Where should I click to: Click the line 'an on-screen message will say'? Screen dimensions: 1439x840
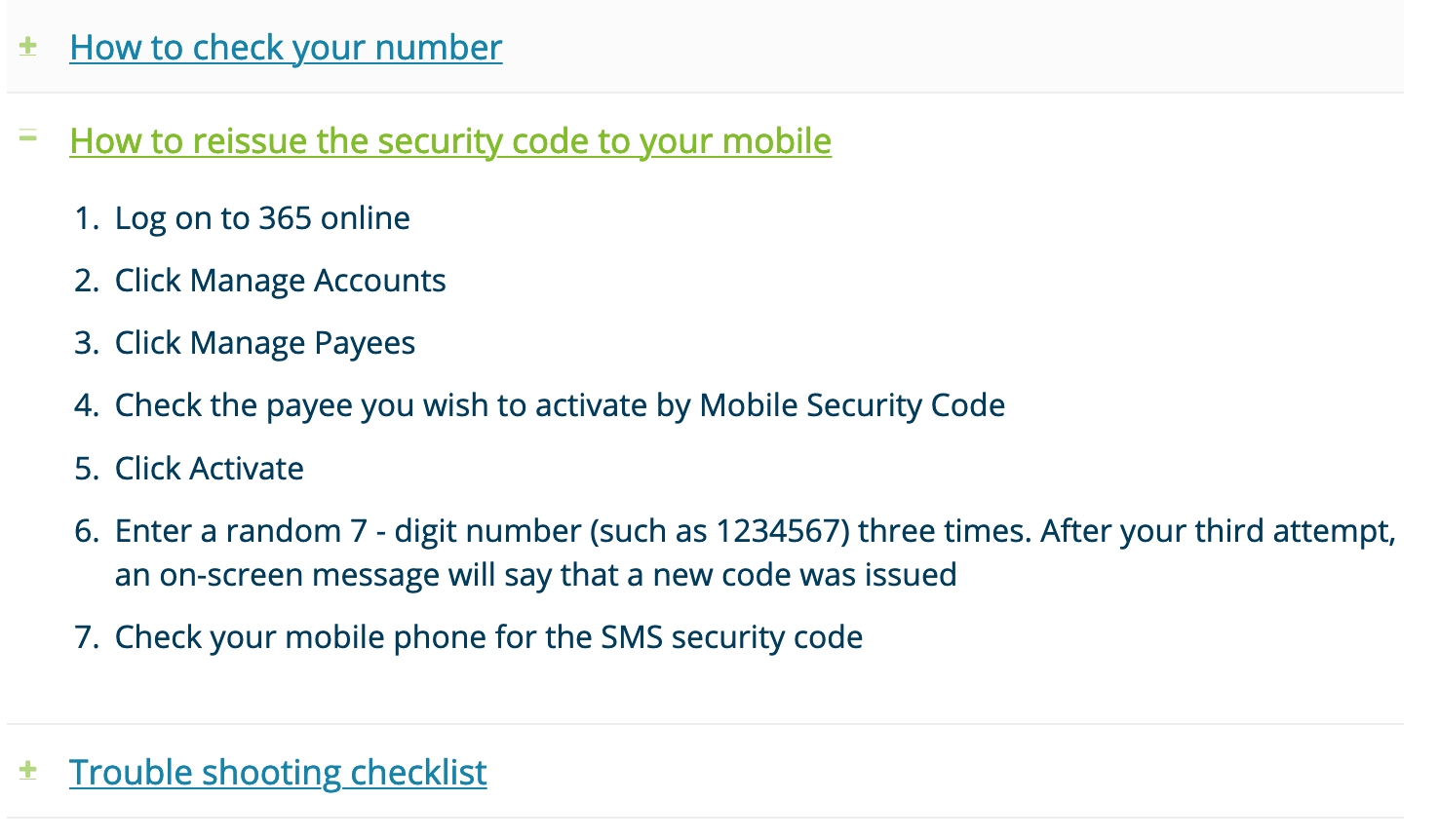tap(535, 575)
